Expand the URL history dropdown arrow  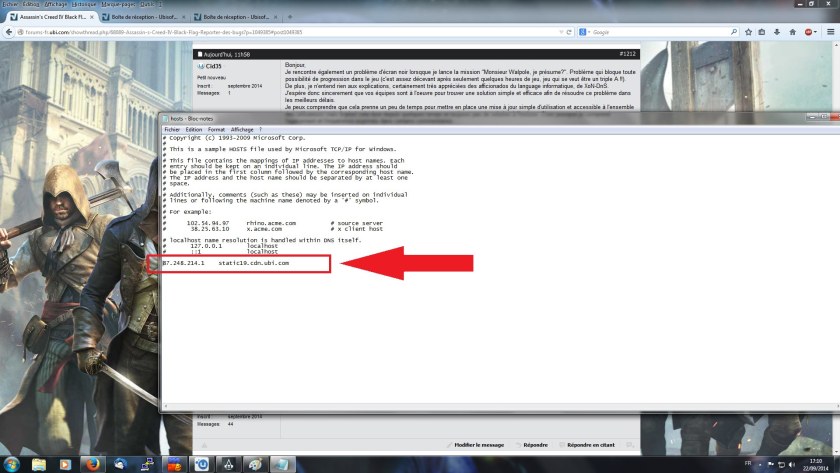[x=561, y=32]
